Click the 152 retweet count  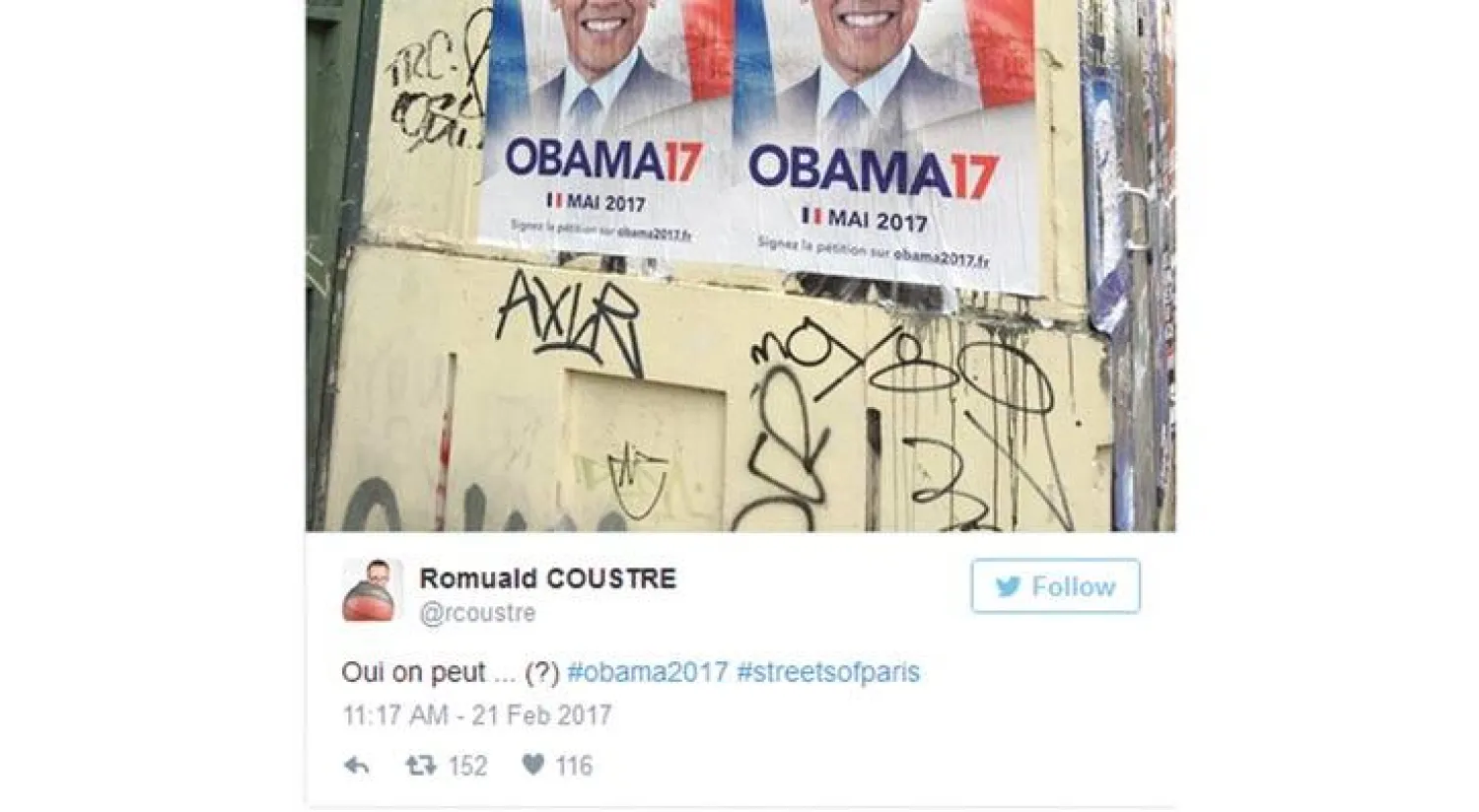467,766
